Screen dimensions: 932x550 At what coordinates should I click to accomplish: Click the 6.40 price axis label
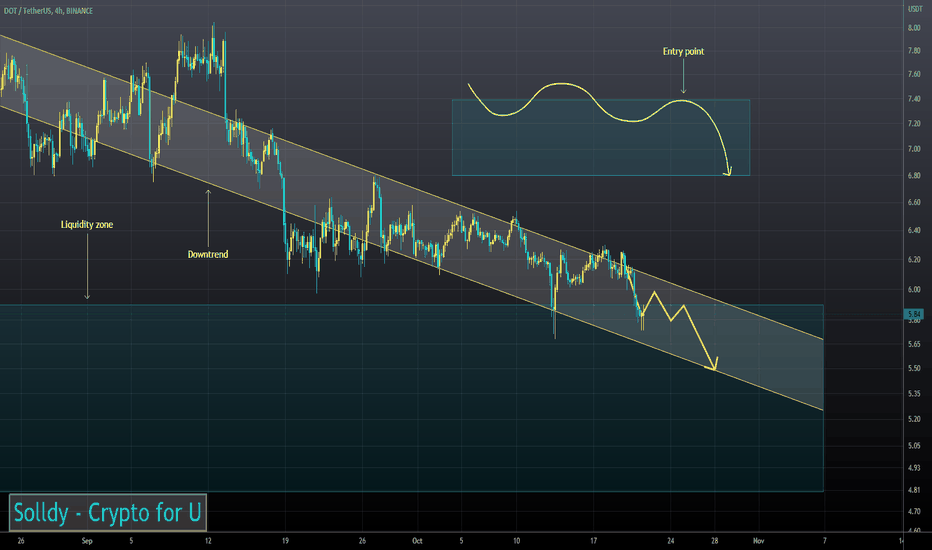point(914,231)
